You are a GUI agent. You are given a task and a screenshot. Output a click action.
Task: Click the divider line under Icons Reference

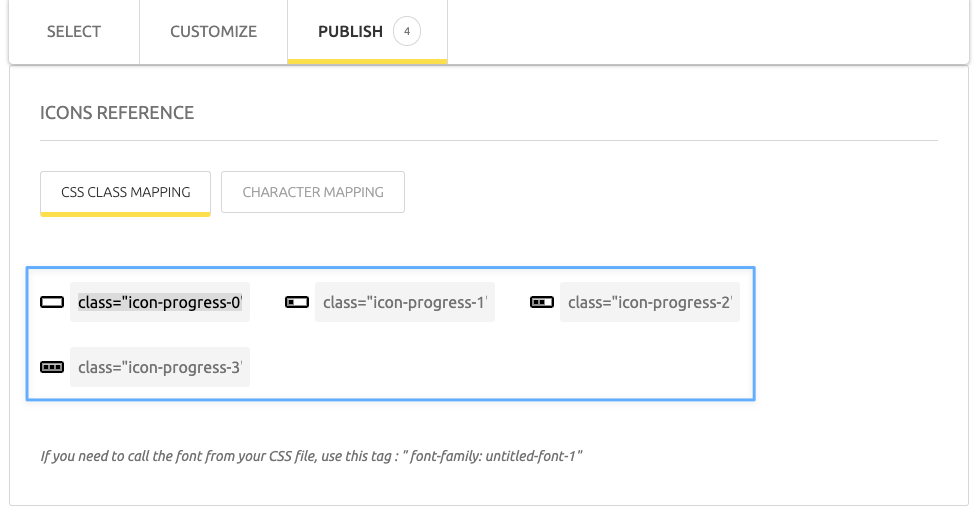[488, 141]
